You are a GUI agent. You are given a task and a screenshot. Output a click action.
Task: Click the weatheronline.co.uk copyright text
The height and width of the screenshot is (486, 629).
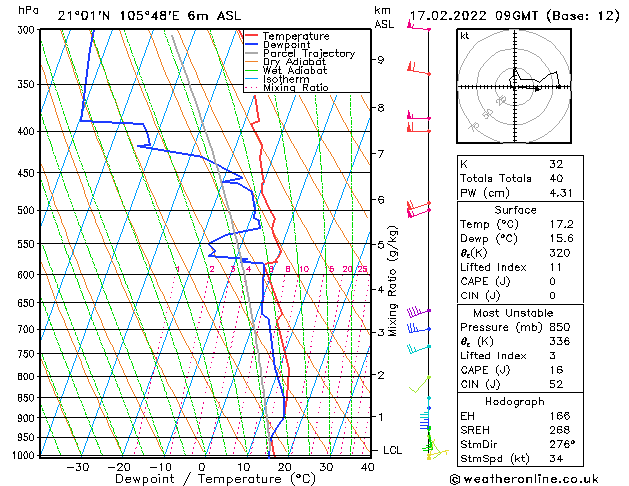pos(524,479)
